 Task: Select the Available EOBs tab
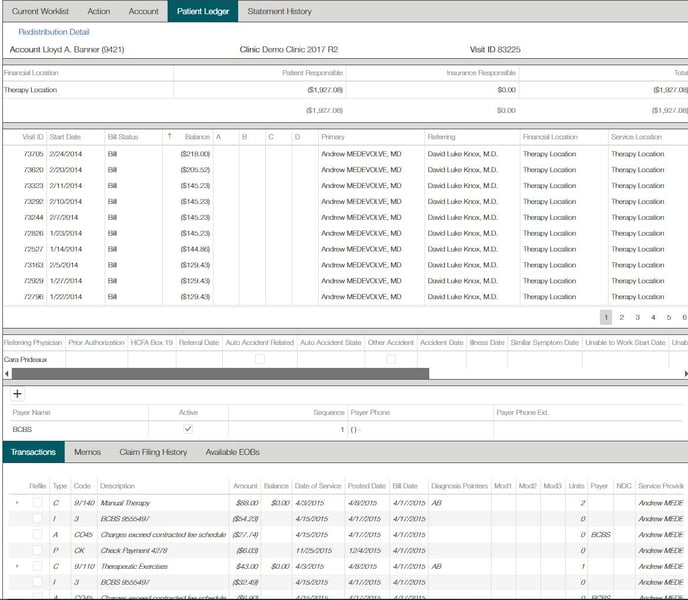click(x=232, y=452)
